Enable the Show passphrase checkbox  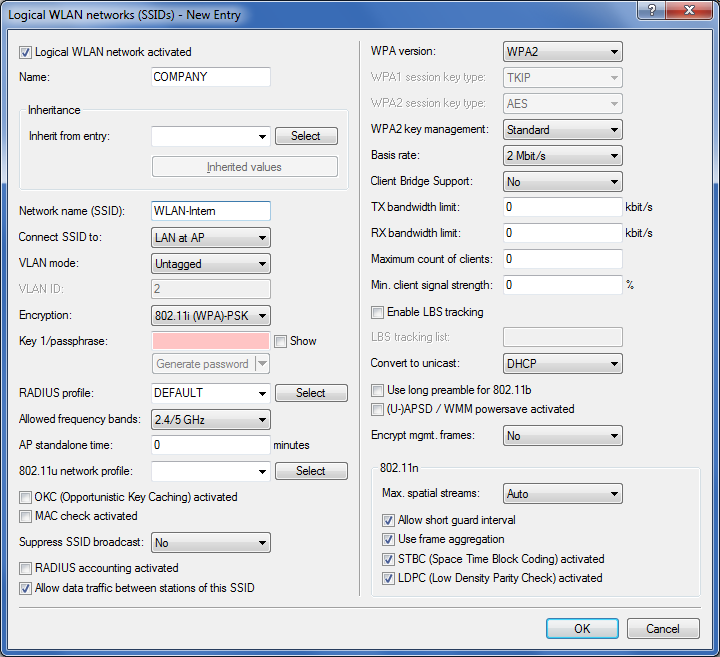[x=281, y=341]
